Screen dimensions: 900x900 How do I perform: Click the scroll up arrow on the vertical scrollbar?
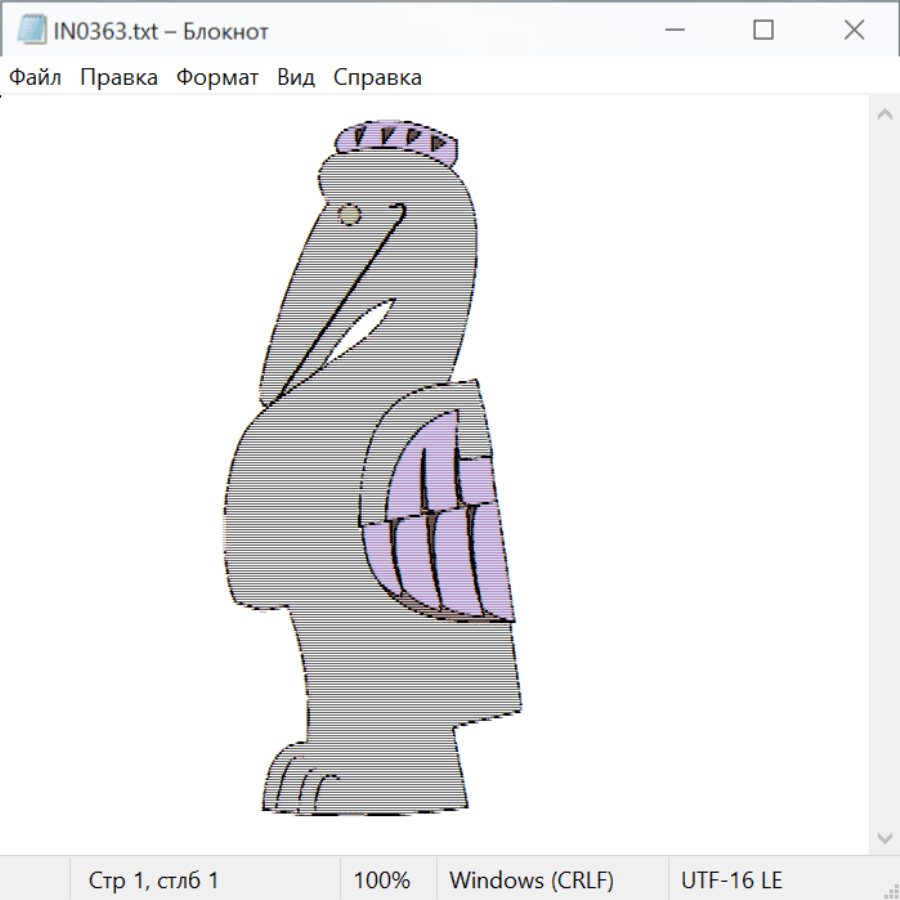pyautogui.click(x=884, y=114)
